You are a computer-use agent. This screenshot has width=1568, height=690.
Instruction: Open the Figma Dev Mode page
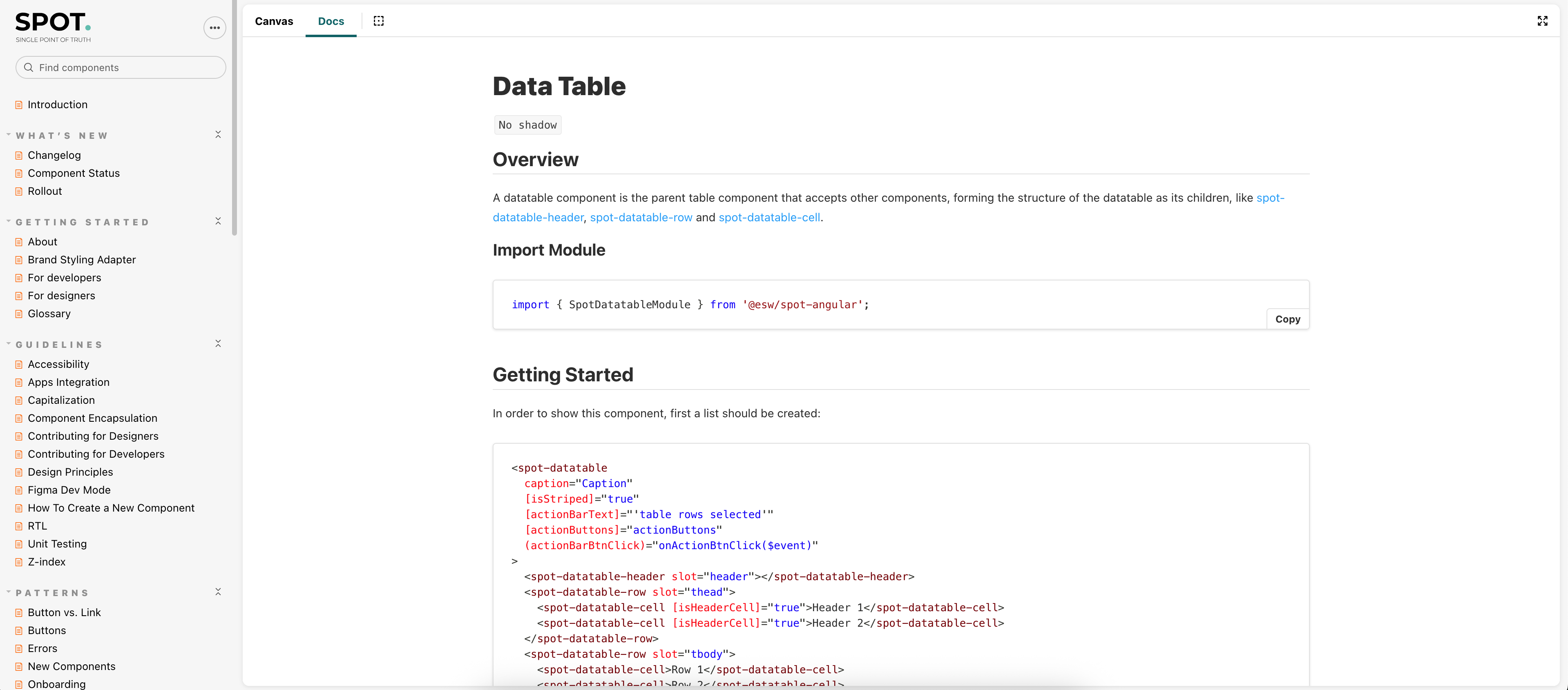click(x=69, y=490)
